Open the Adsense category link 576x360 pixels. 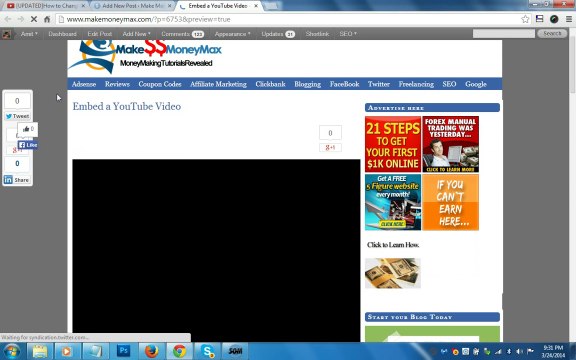click(x=84, y=84)
